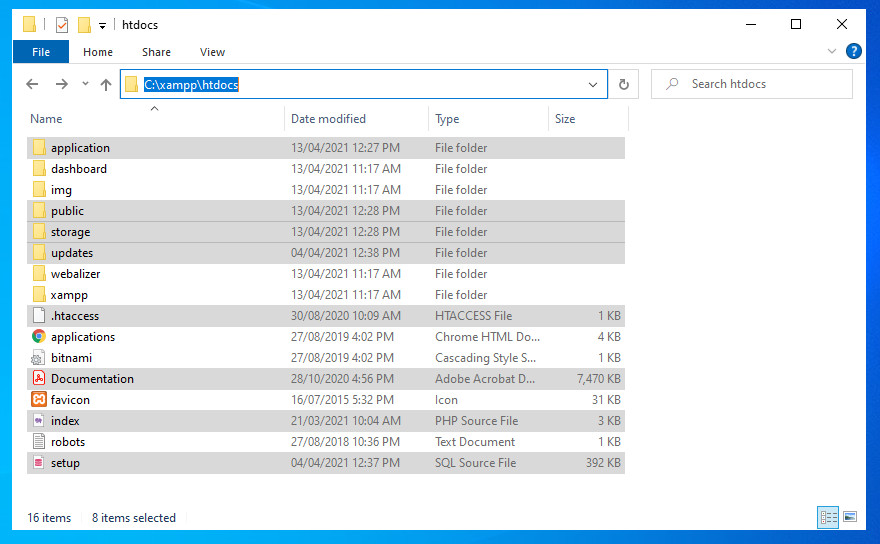
Task: Click the img folder icon
Action: click(x=39, y=190)
